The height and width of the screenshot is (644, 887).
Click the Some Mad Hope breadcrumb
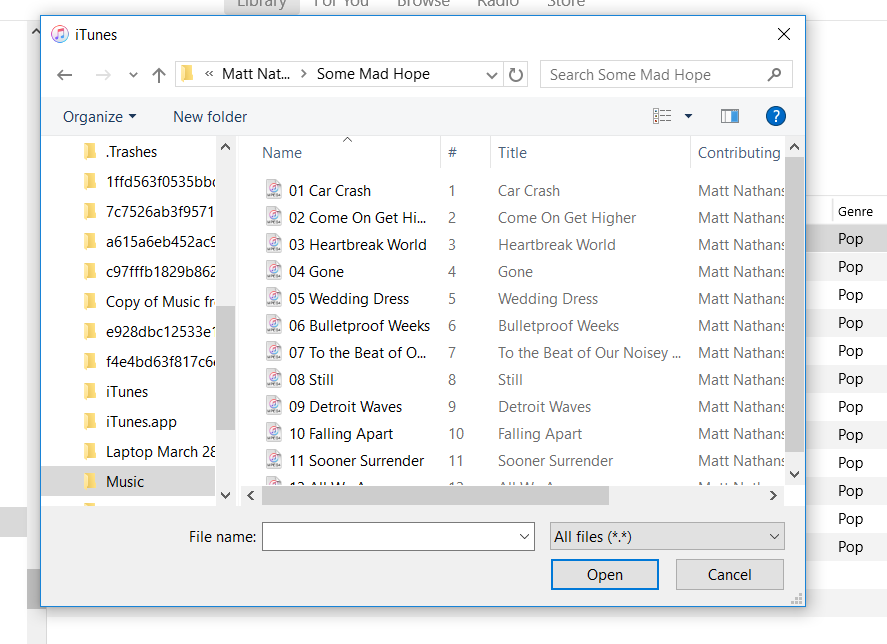(x=373, y=74)
